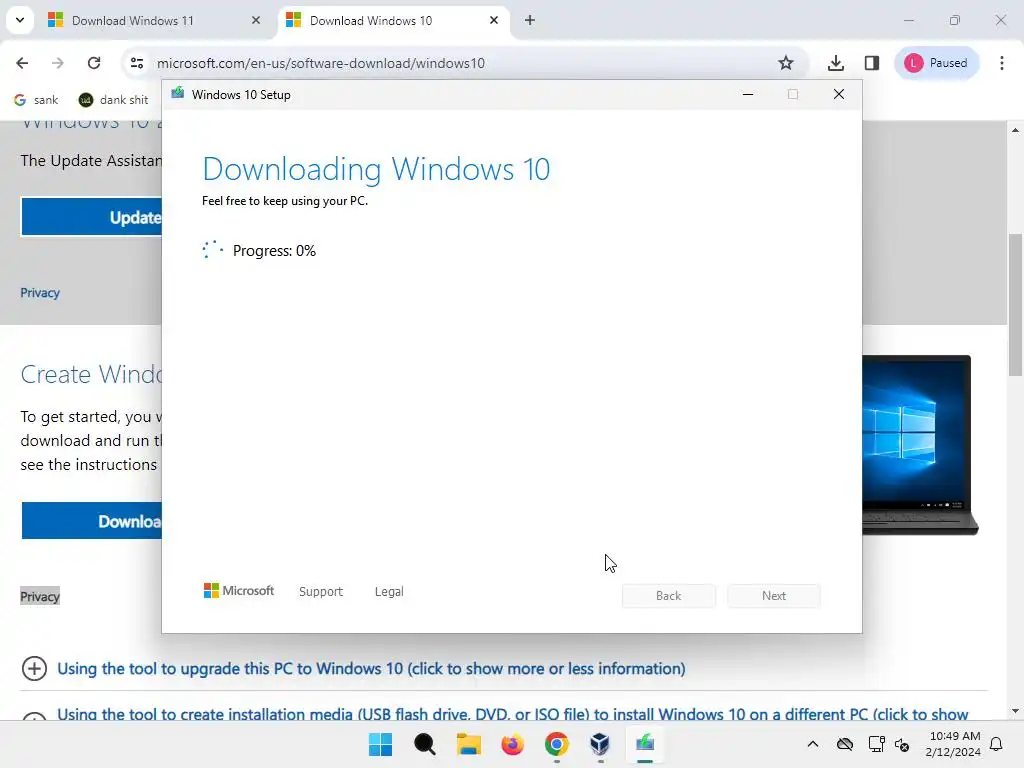Viewport: 1024px width, 768px height.
Task: Expand Using the tool to upgrade this PC
Action: (x=371, y=669)
